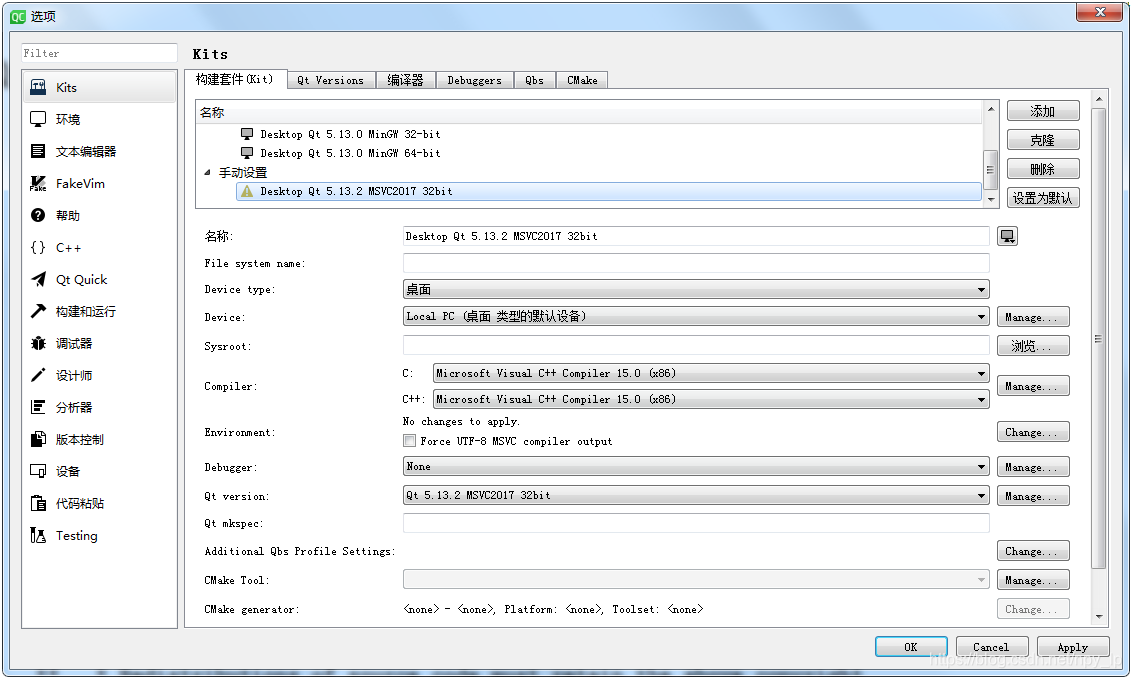Open the Testing flask icon
The height and width of the screenshot is (678, 1132).
(38, 535)
